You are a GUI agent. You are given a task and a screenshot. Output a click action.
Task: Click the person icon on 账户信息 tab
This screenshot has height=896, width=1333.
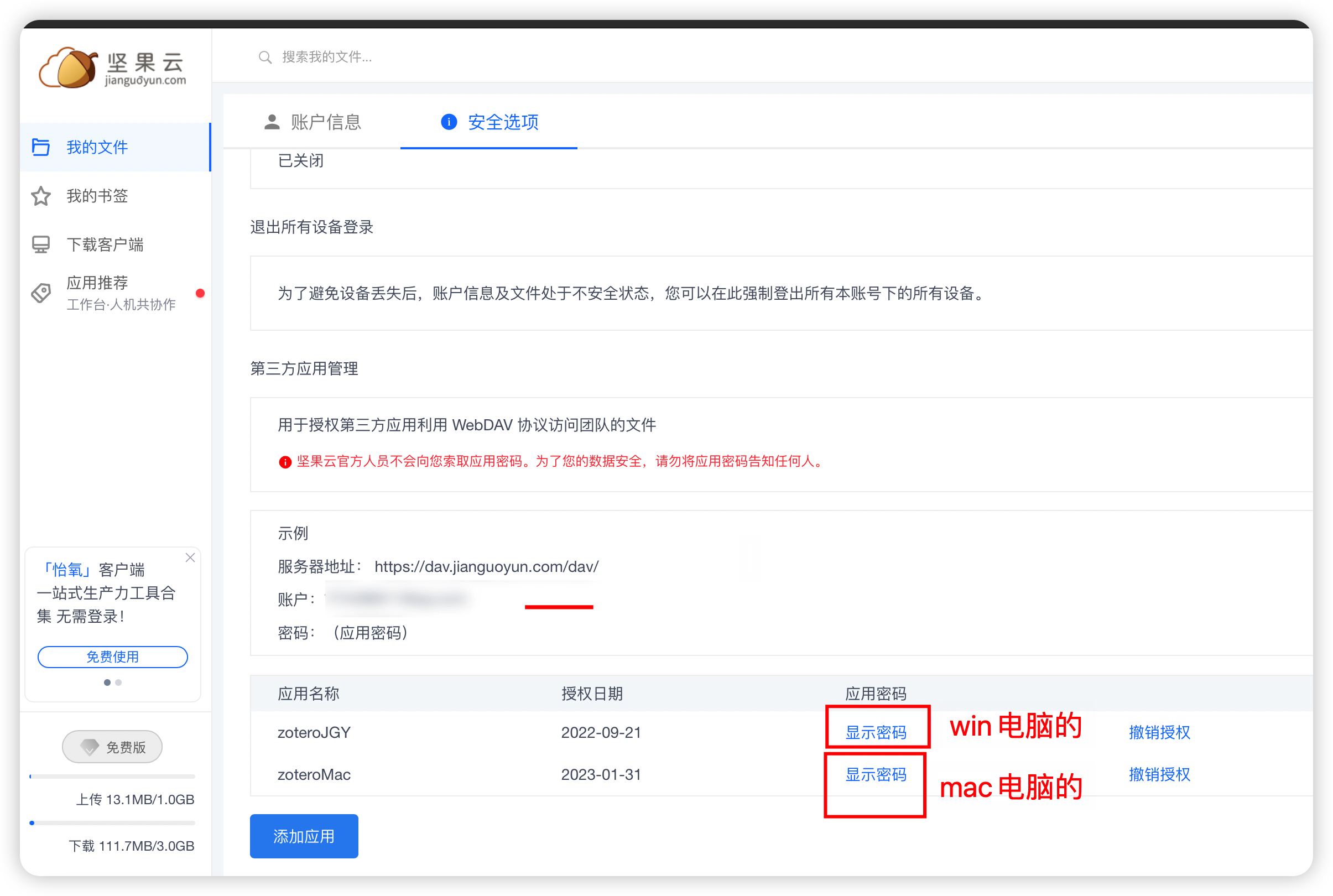tap(272, 122)
